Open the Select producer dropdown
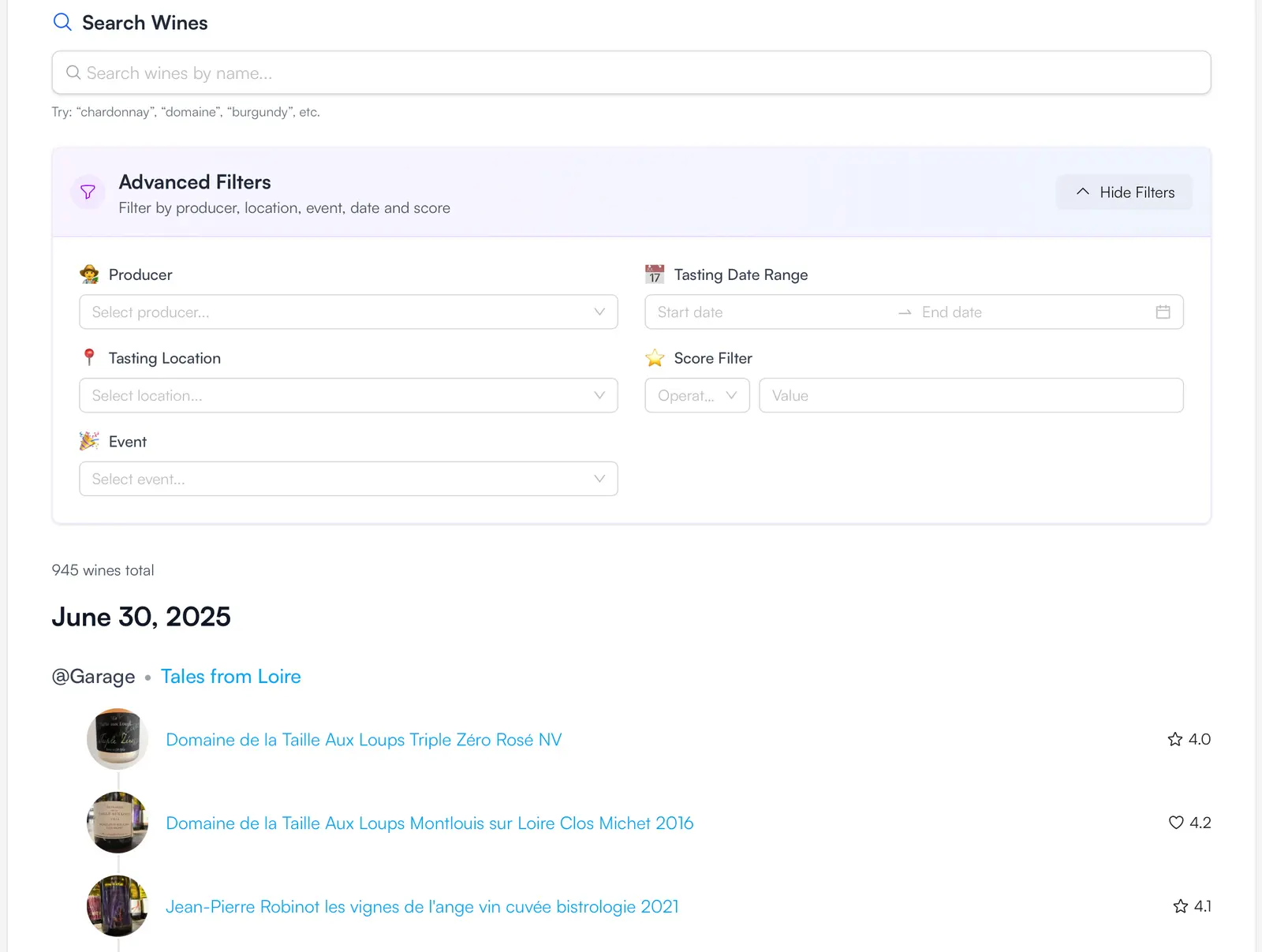Viewport: 1262px width, 952px height. [x=348, y=312]
